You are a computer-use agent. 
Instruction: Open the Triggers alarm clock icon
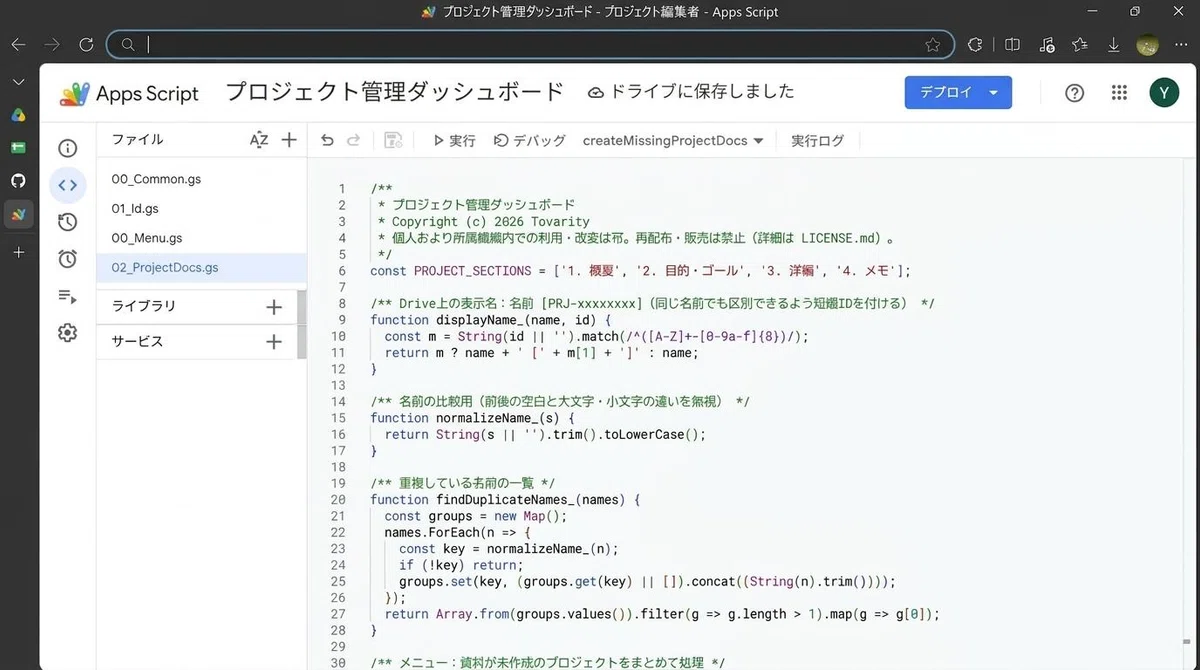click(67, 259)
